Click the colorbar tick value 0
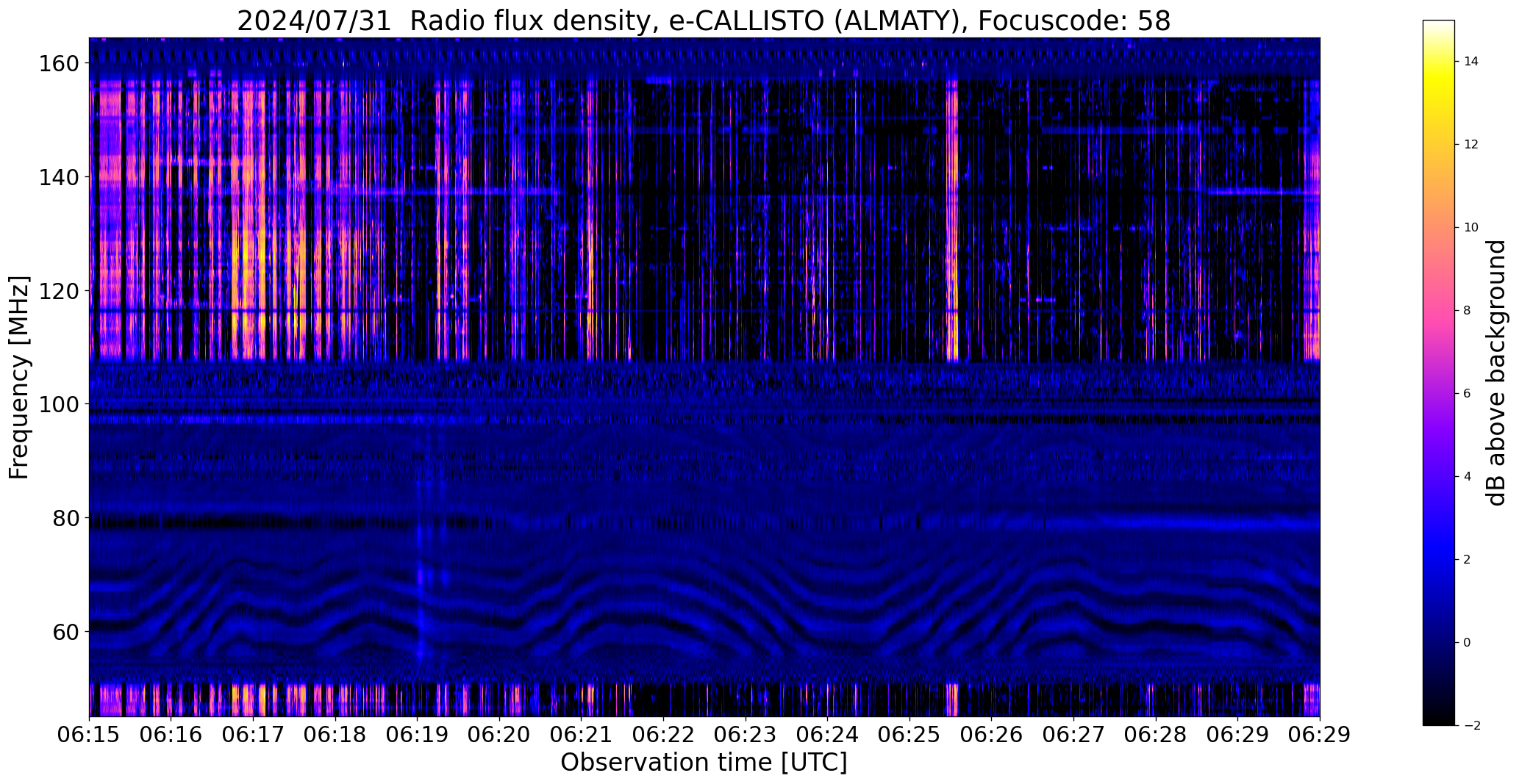Image resolution: width=1519 pixels, height=784 pixels. pyautogui.click(x=1468, y=642)
